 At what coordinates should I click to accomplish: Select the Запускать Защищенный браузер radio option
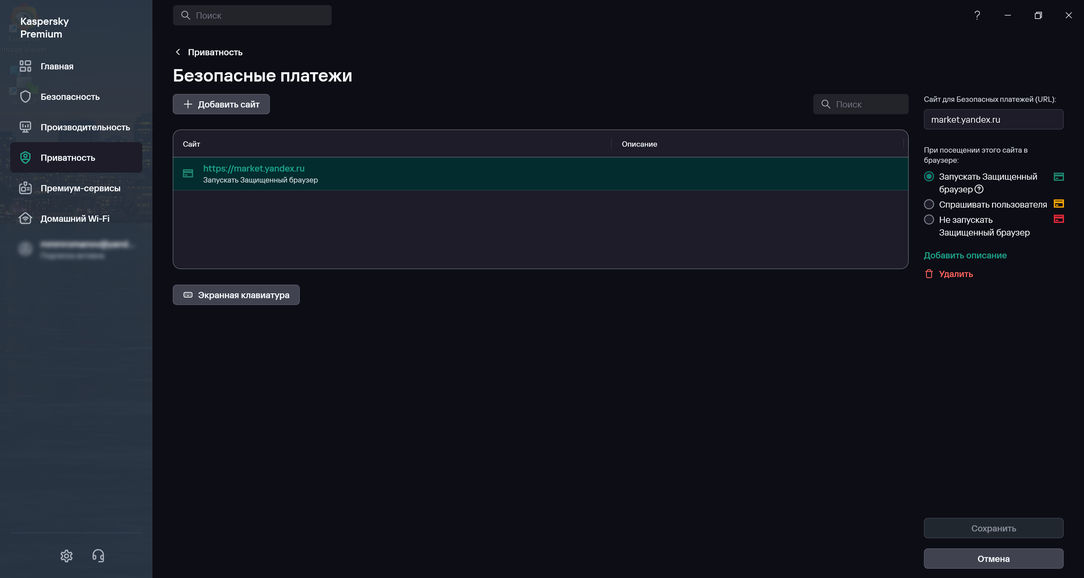pyautogui.click(x=929, y=177)
